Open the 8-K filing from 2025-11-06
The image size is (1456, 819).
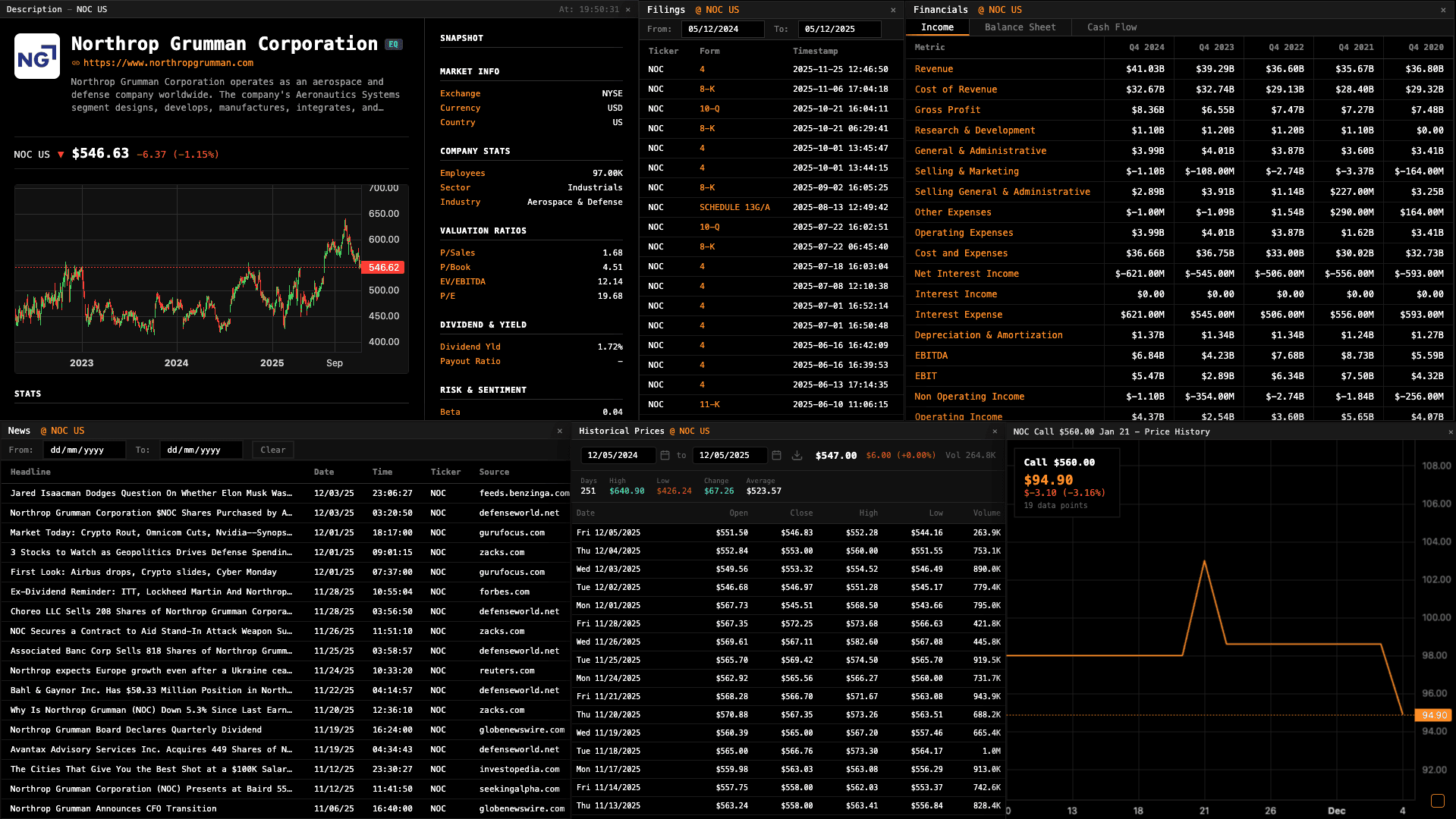point(772,89)
